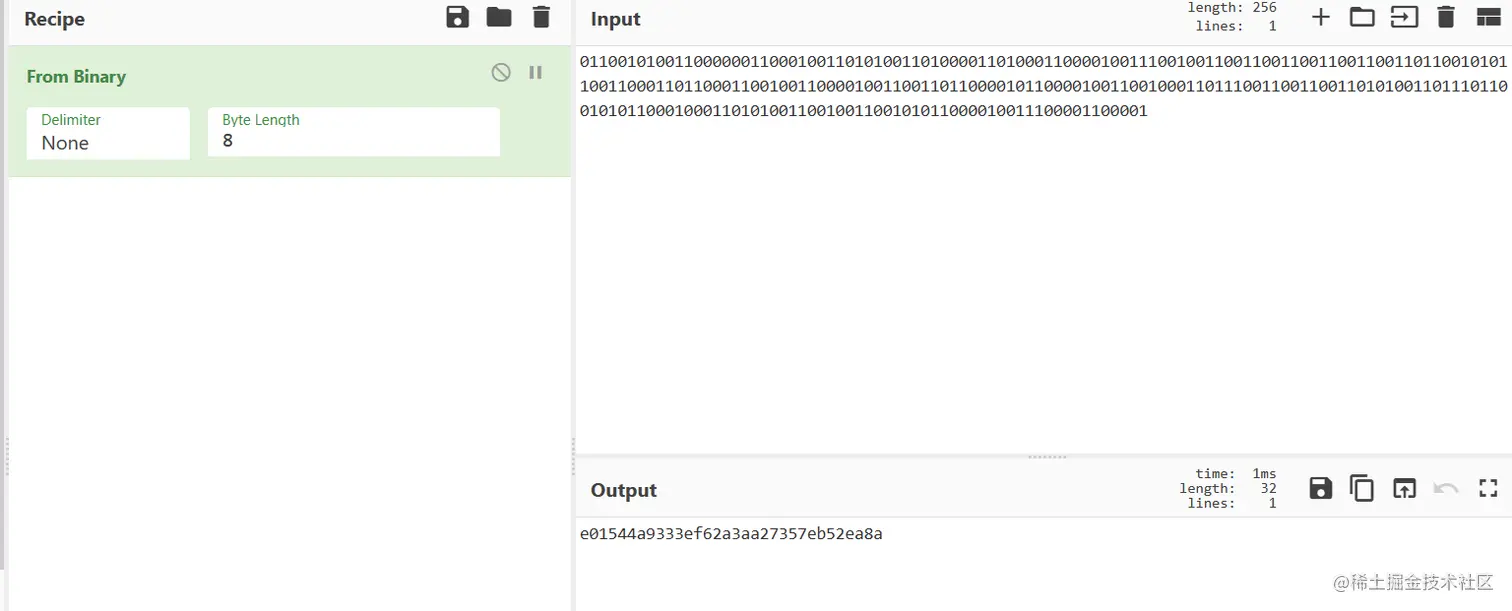
Task: Click inside the binary input text area
Action: [x=1043, y=250]
